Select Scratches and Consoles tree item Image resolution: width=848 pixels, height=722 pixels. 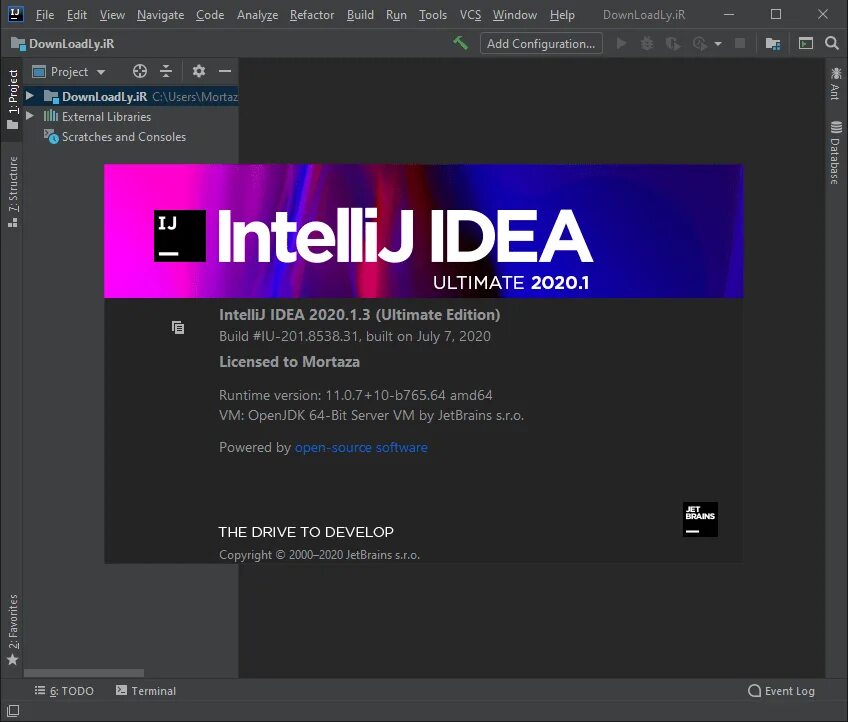123,137
